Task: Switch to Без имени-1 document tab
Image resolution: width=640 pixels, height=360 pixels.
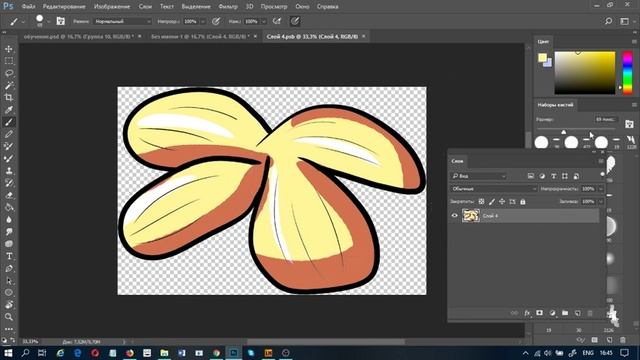Action: click(200, 36)
